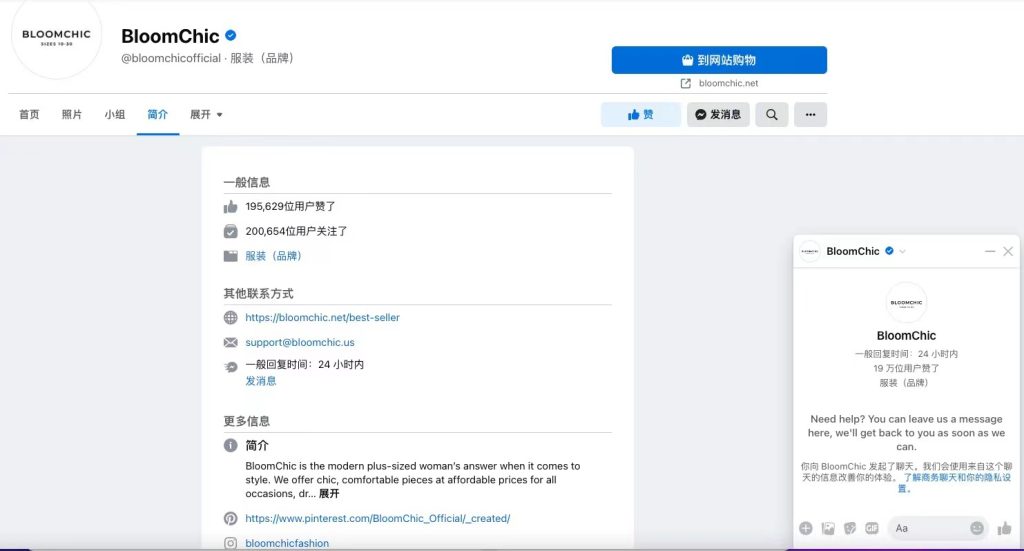This screenshot has height=551, width=1024.
Task: Send a thumbs-up in the chat
Action: point(1004,528)
